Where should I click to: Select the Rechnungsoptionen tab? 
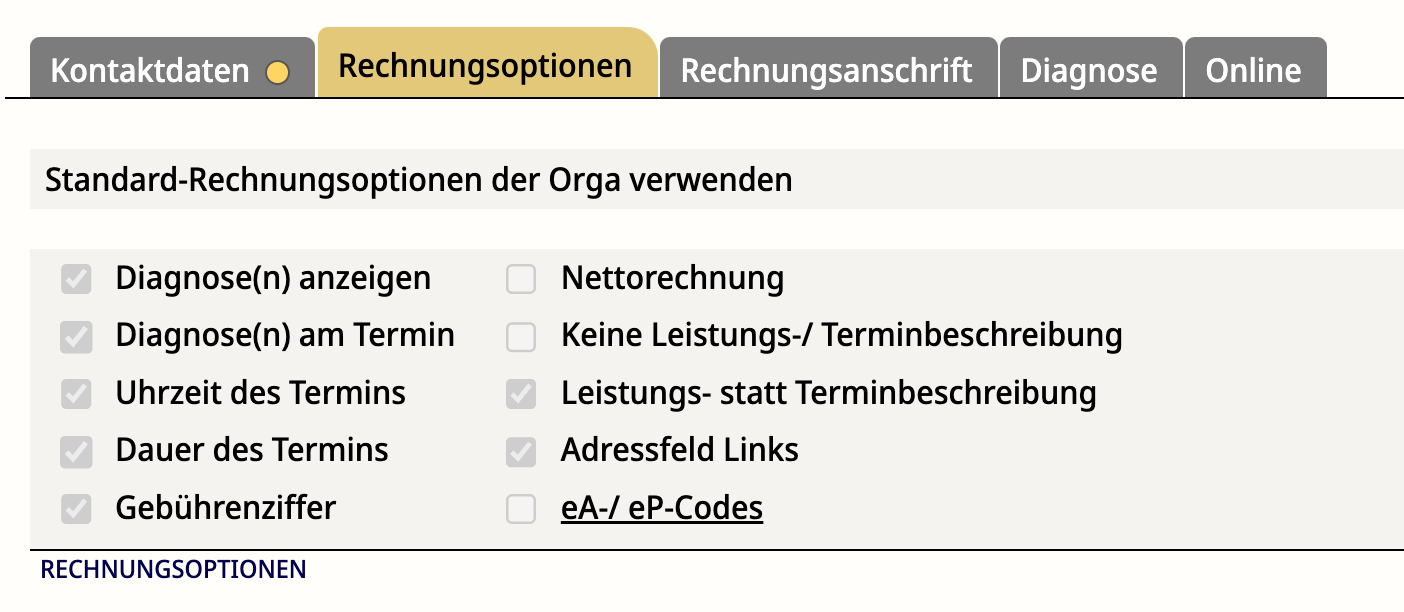[486, 65]
